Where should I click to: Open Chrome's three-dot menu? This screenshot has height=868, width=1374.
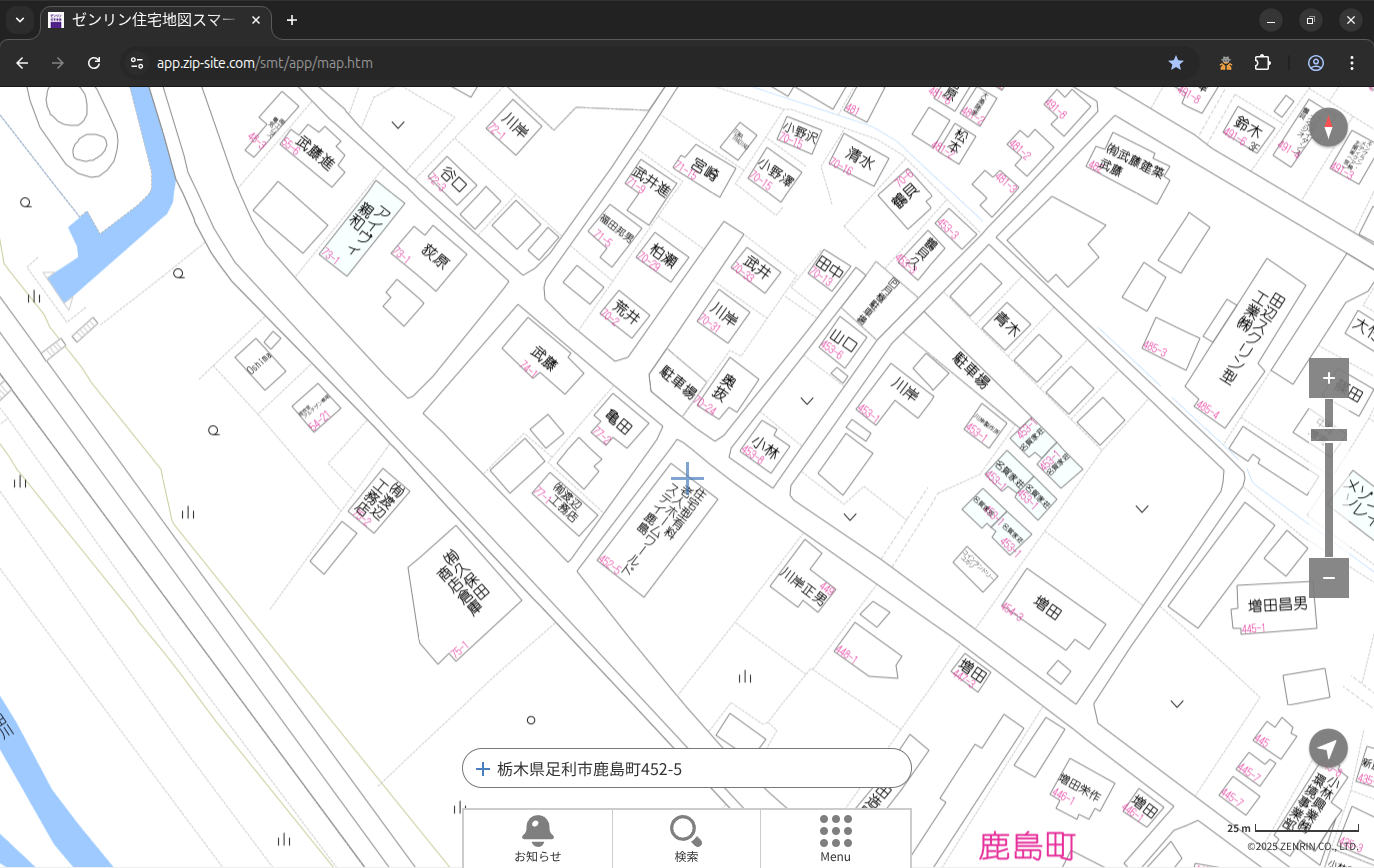[x=1352, y=63]
